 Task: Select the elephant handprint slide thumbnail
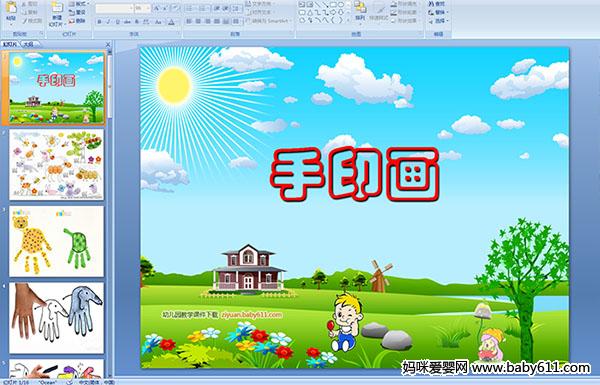point(56,318)
